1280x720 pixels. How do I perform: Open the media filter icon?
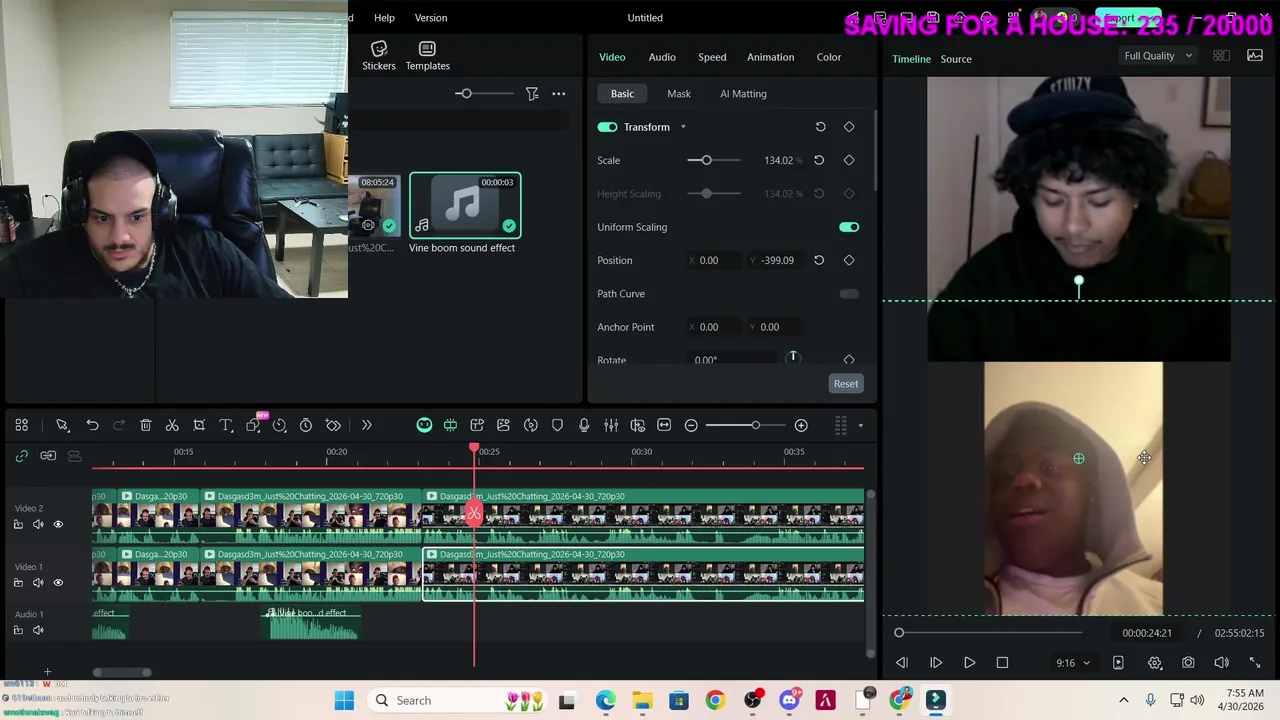pos(532,94)
